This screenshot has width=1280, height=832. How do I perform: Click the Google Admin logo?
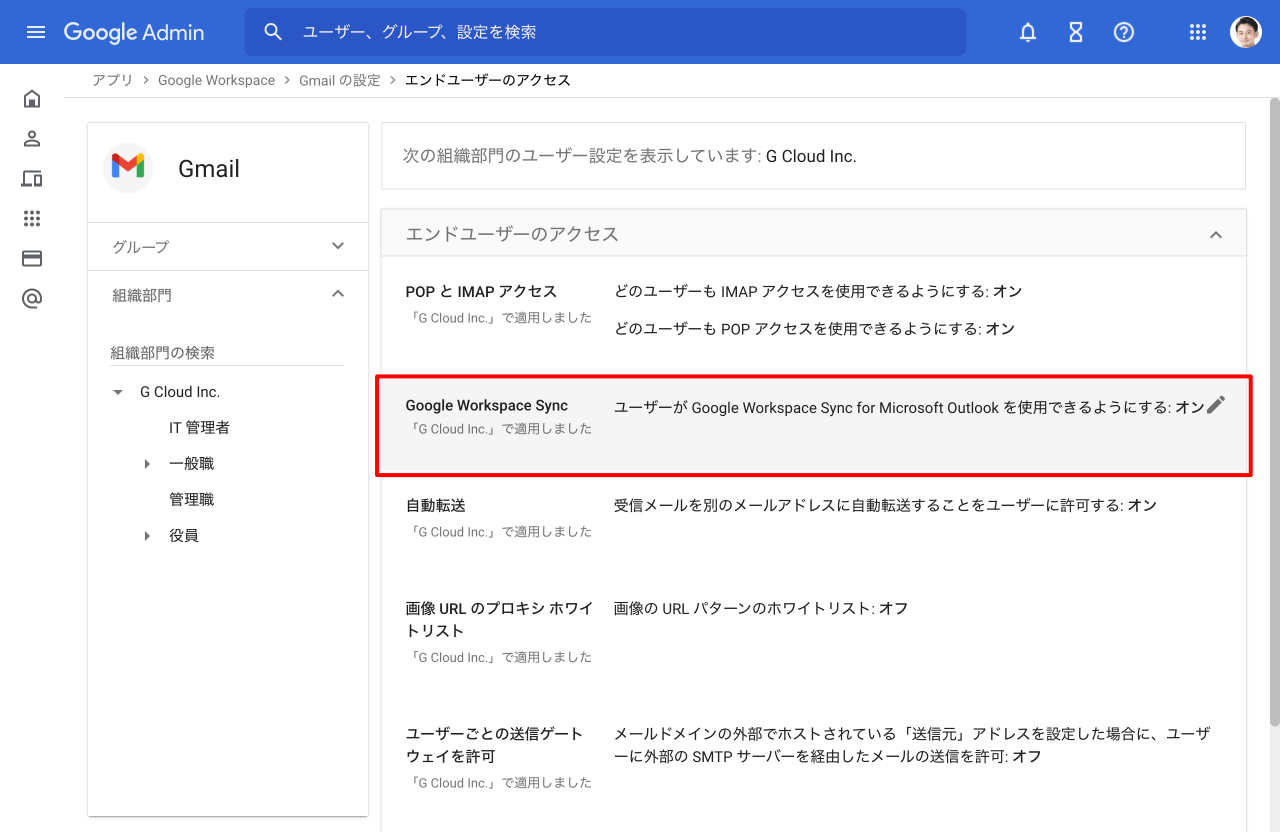134,32
